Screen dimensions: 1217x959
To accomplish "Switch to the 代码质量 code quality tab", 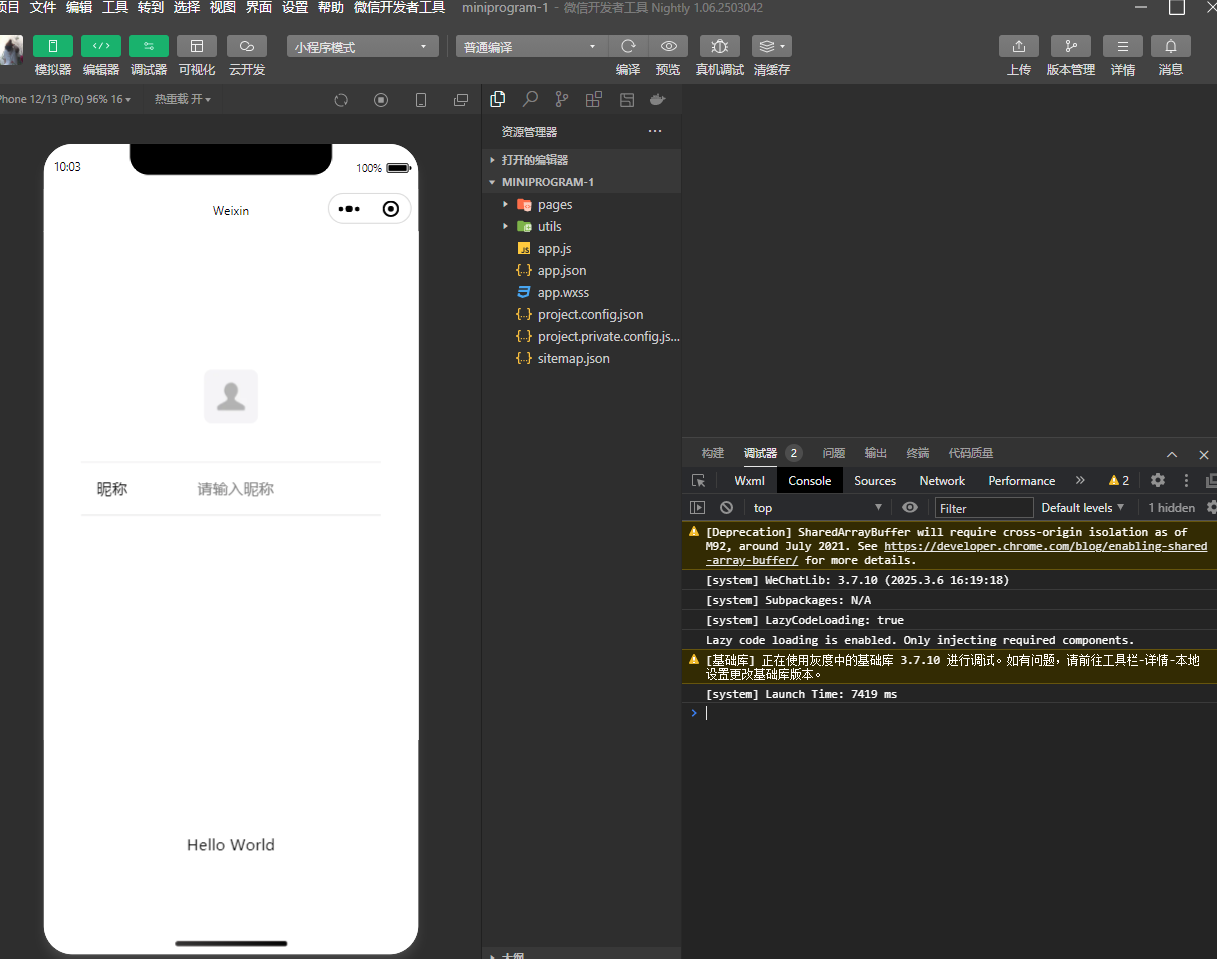I will tap(970, 453).
